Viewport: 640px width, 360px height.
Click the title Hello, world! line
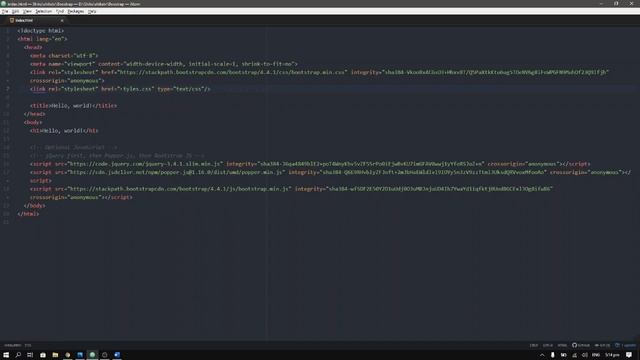(73, 106)
